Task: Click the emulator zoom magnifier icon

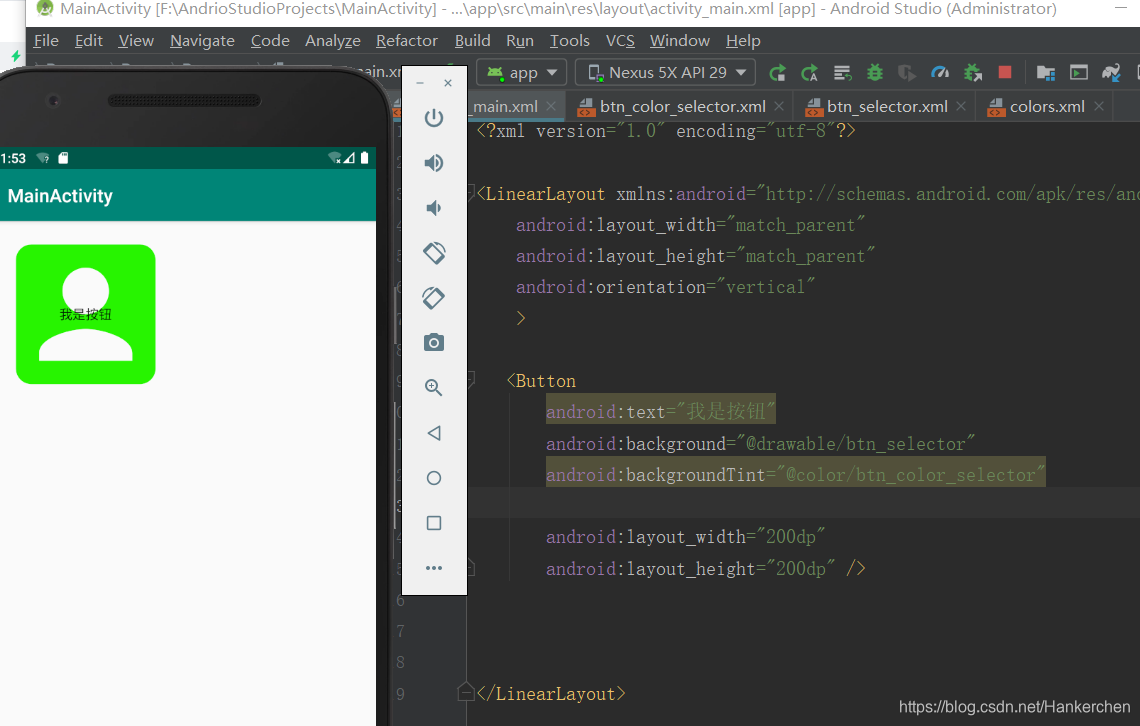Action: [x=434, y=387]
